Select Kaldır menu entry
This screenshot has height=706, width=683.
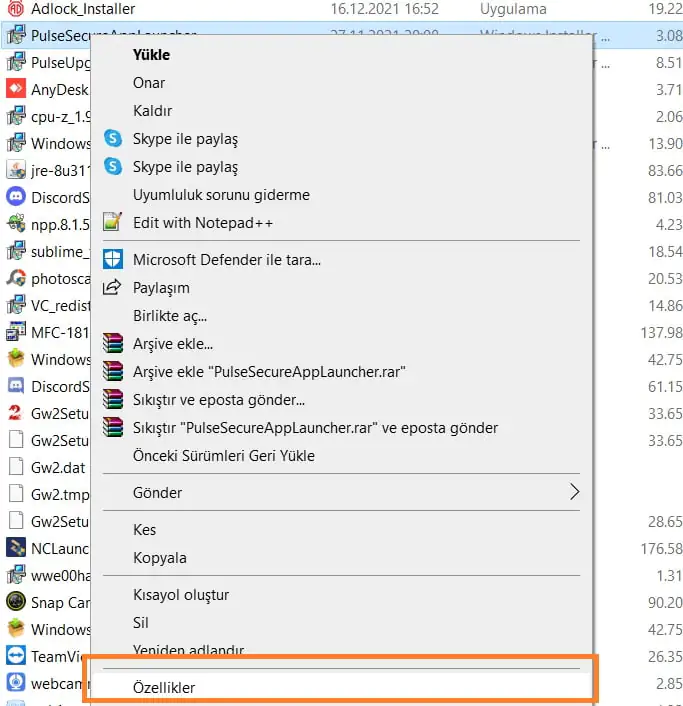click(x=341, y=111)
